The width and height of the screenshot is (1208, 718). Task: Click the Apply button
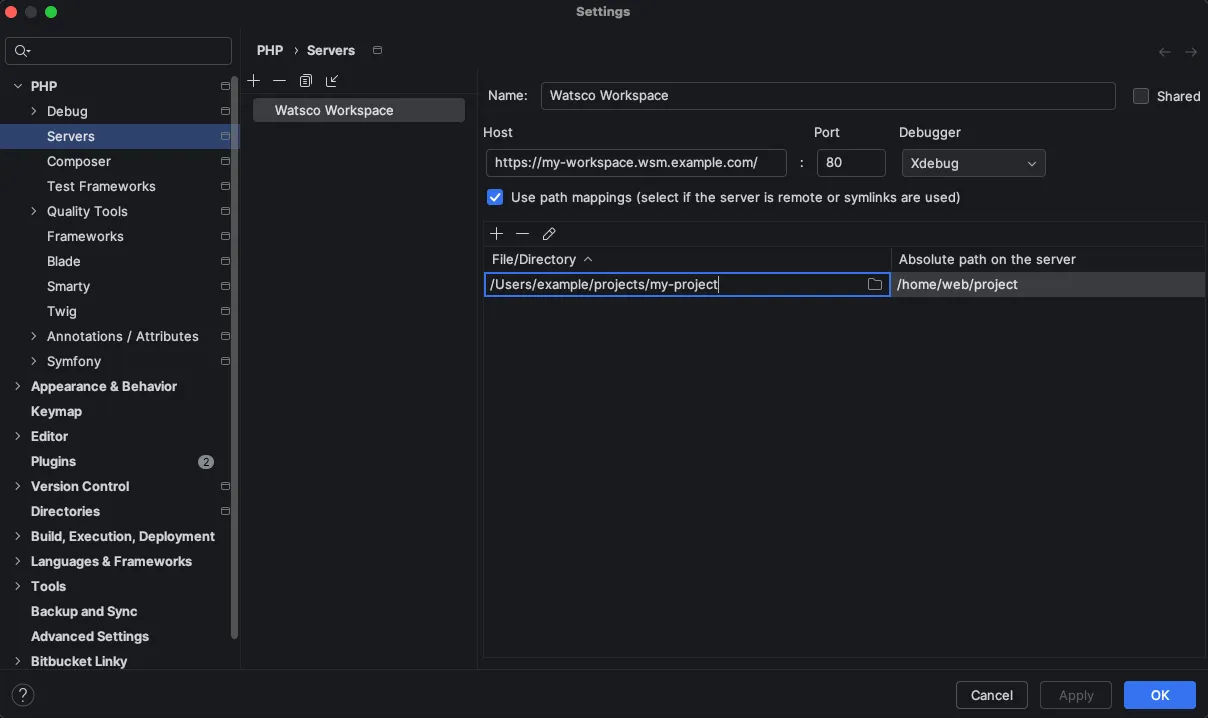point(1076,695)
